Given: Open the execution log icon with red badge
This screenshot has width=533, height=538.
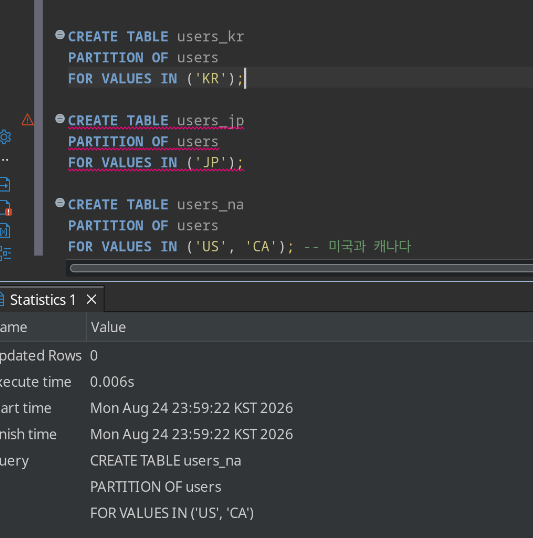Looking at the screenshot, I should pos(5,208).
